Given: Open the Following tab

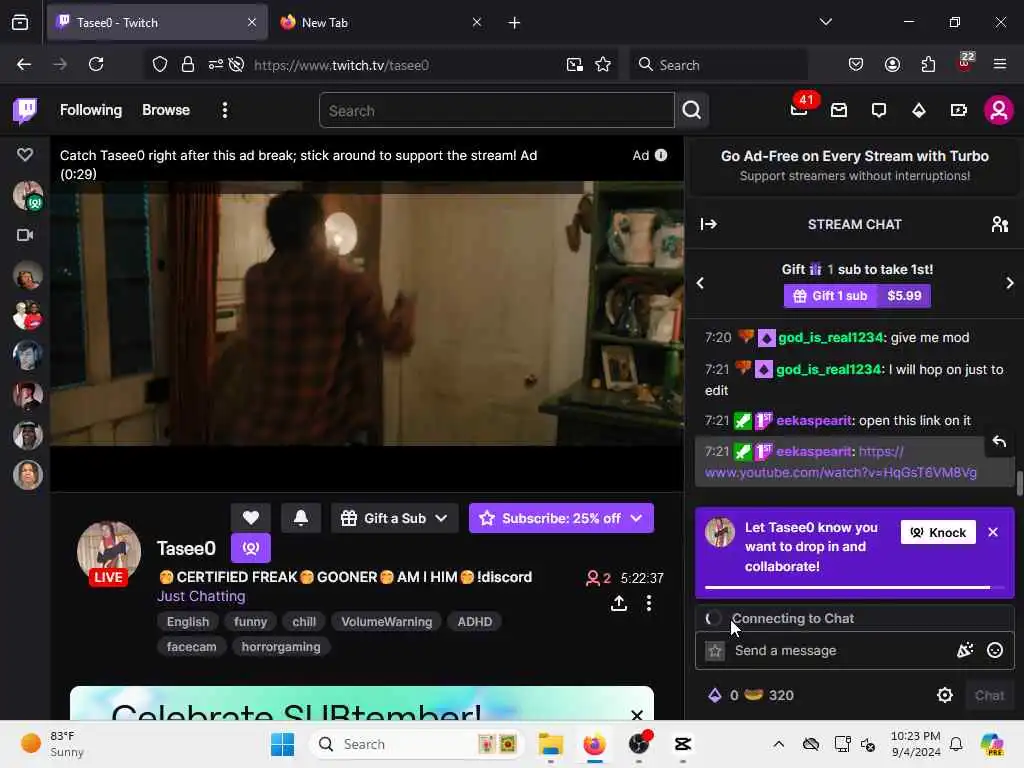Looking at the screenshot, I should (91, 110).
